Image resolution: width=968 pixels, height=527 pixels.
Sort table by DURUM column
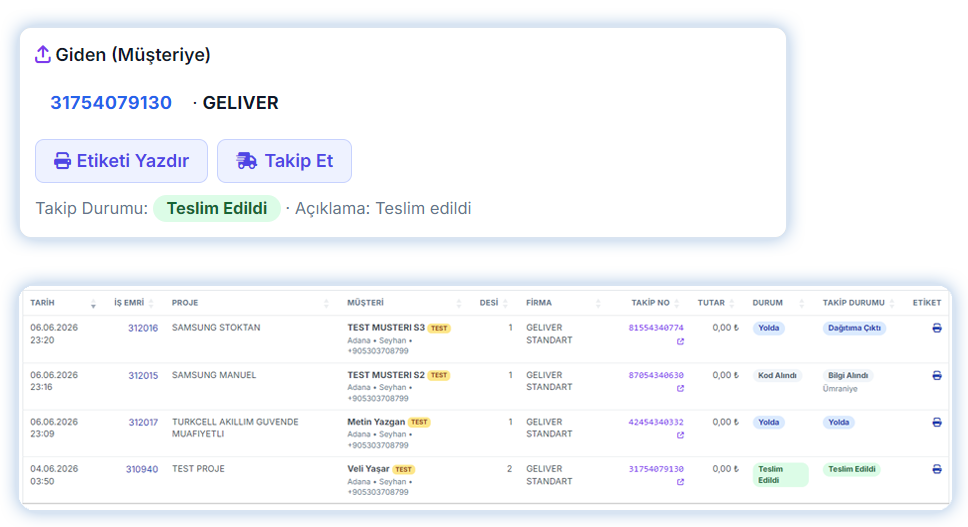click(802, 303)
